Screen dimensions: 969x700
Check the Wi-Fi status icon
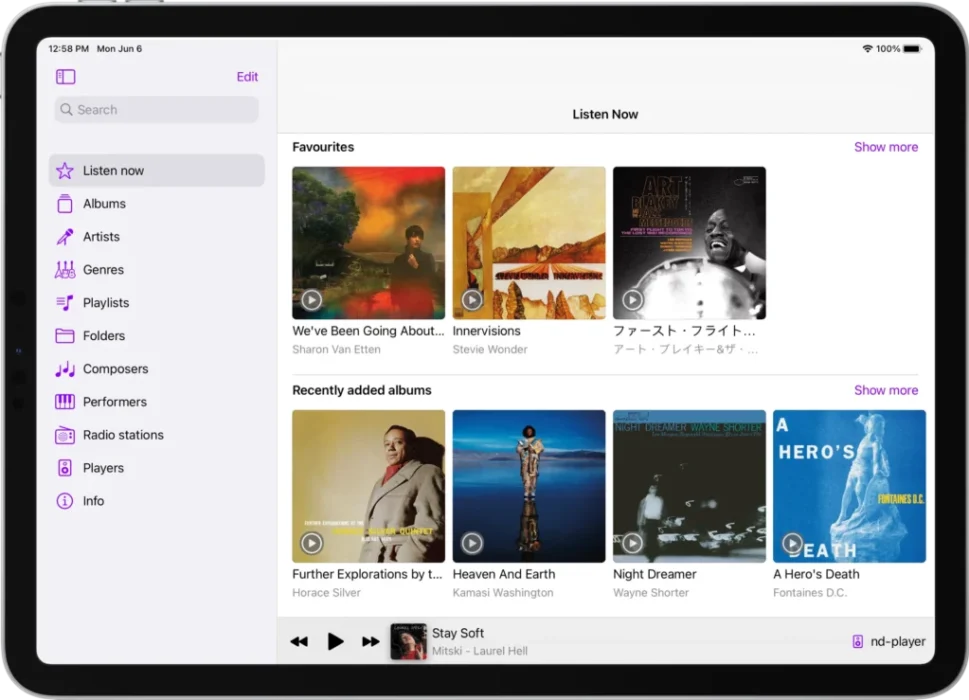point(867,49)
